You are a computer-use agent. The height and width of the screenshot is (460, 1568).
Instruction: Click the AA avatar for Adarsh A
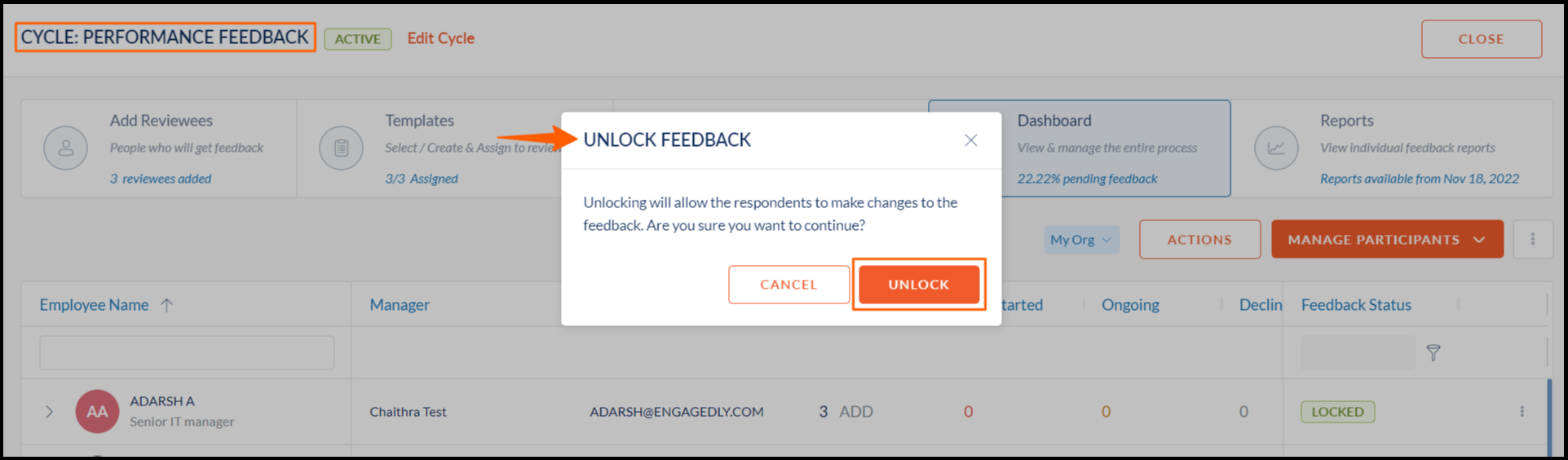tap(97, 411)
